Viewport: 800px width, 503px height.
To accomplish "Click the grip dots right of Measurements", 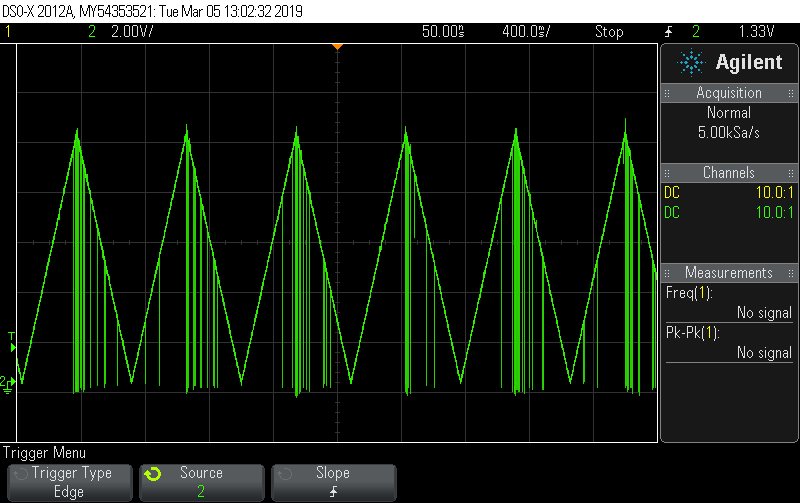I will tap(791, 273).
